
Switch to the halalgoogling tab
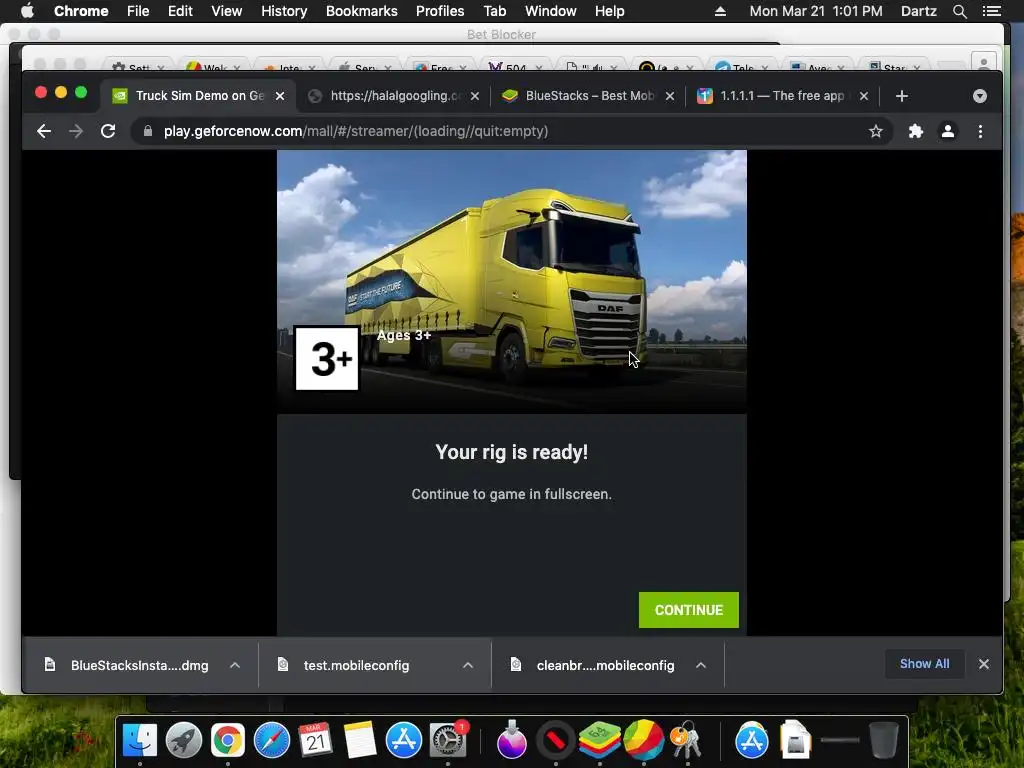(394, 96)
